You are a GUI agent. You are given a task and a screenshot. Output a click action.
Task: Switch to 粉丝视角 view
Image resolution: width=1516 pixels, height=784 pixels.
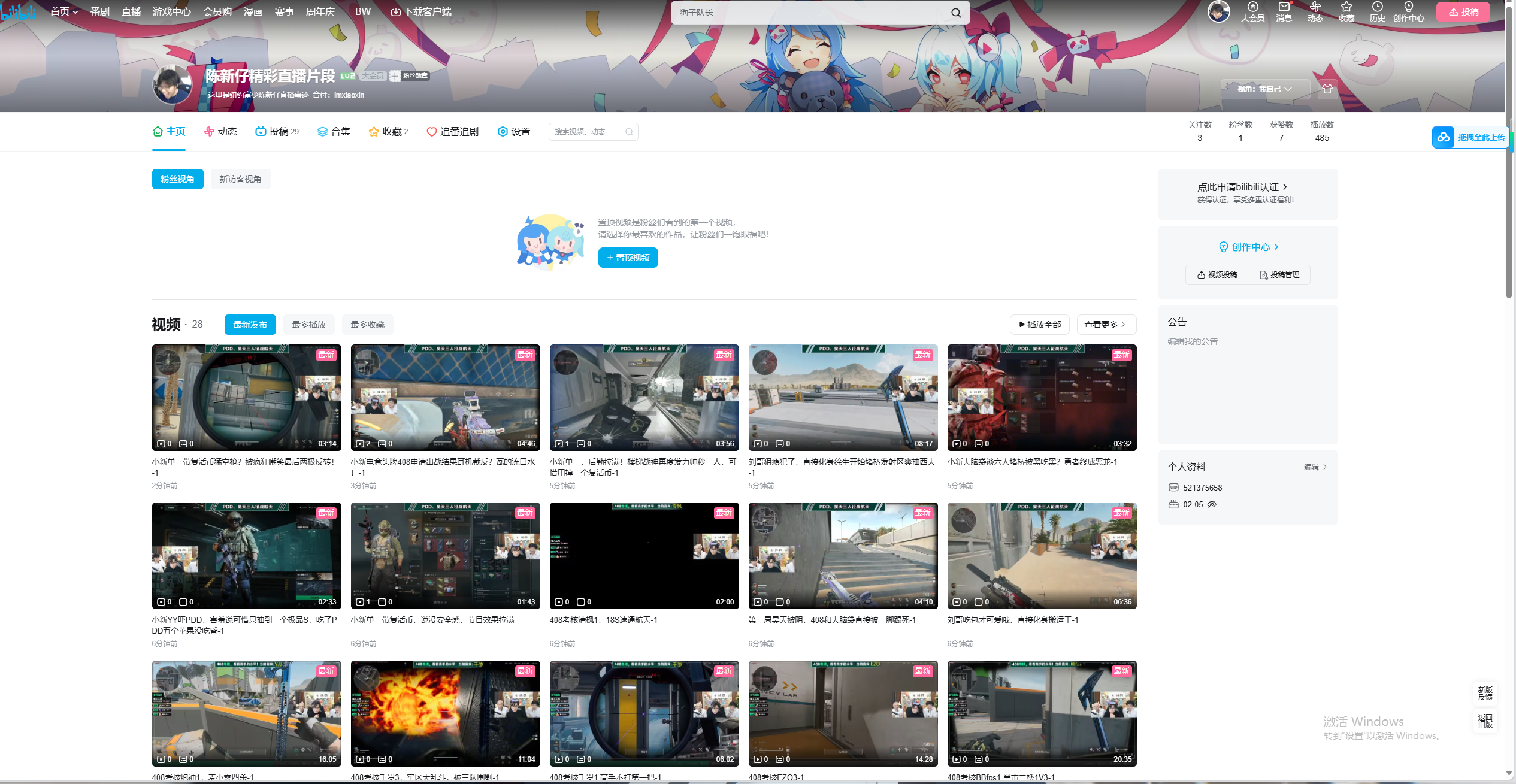coord(177,179)
